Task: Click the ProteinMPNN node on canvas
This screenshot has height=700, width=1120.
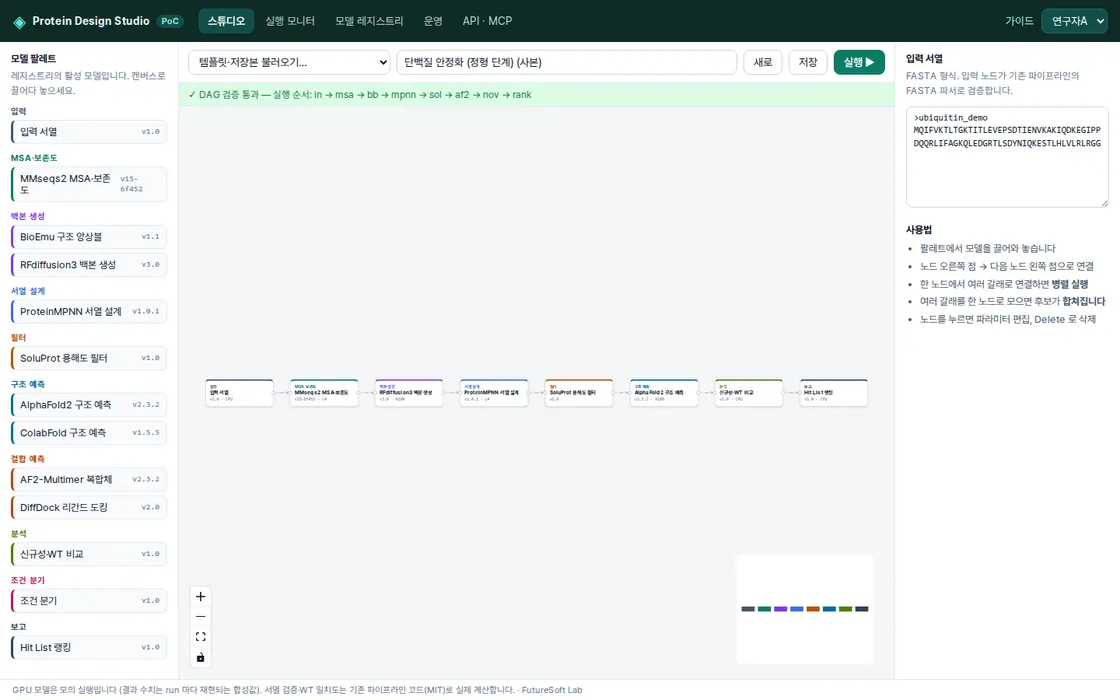Action: [494, 393]
